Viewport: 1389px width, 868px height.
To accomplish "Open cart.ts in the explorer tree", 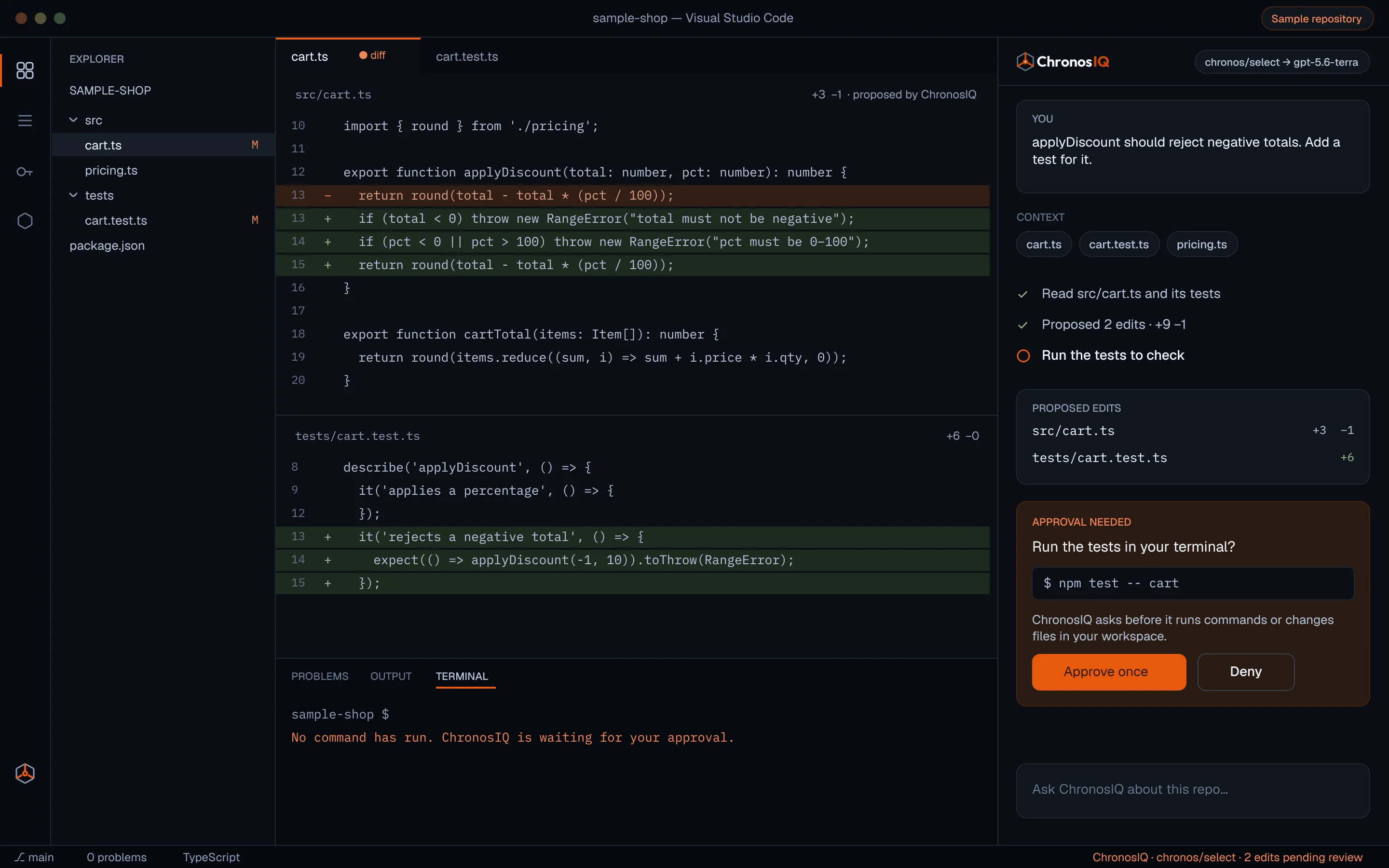I will point(163,145).
